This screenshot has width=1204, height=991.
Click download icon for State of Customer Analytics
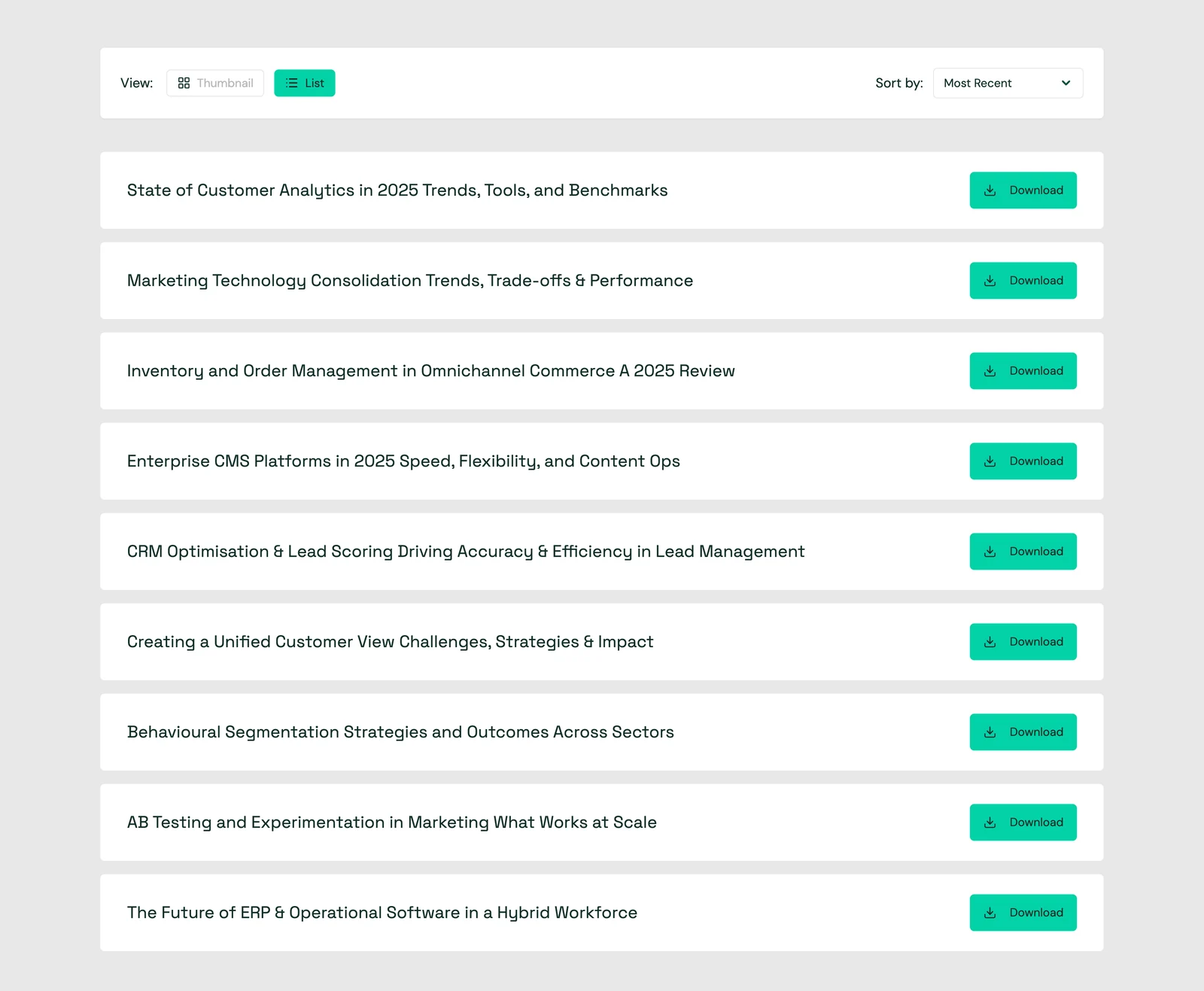tap(990, 190)
